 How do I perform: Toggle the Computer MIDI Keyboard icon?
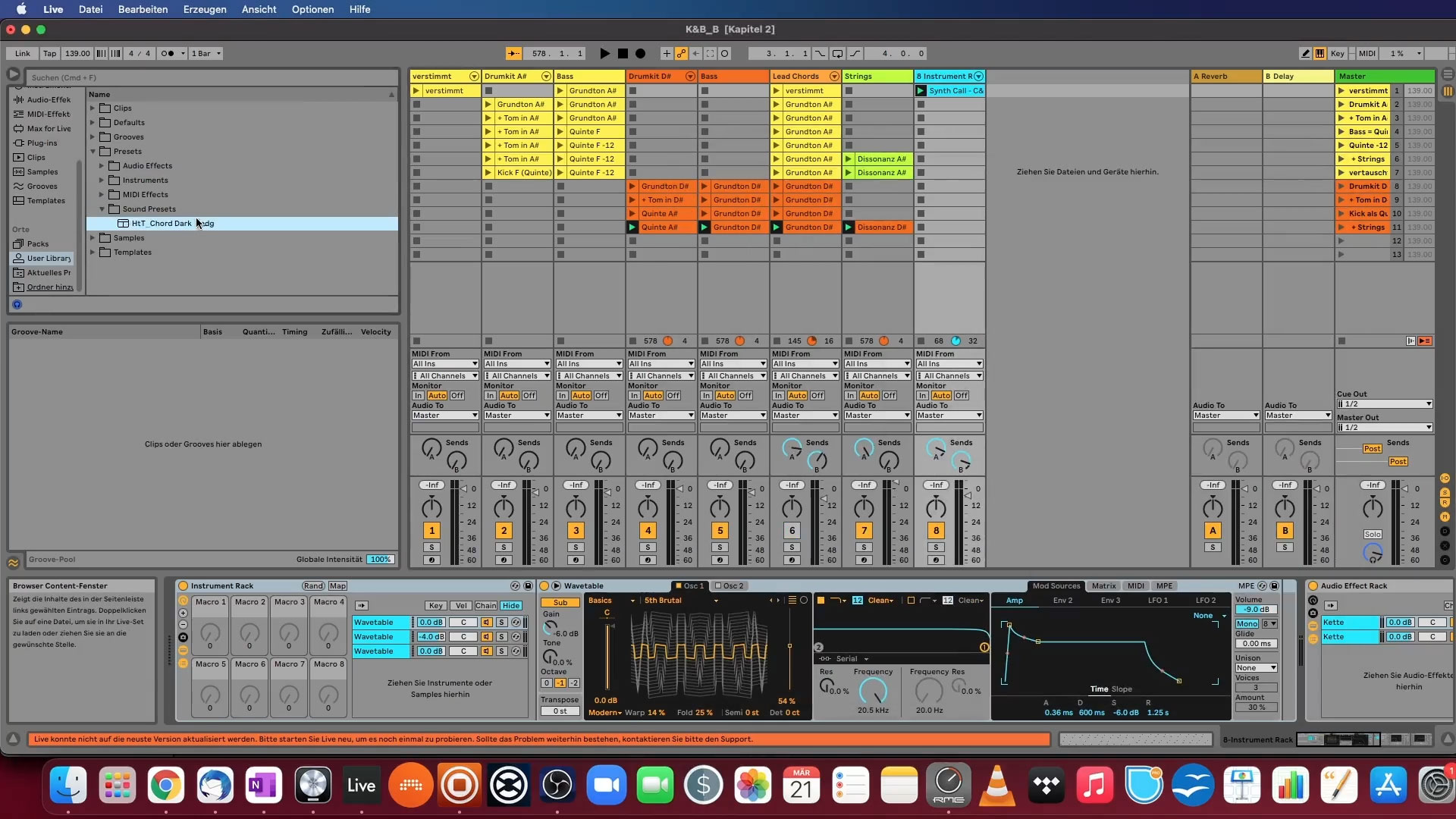tap(1319, 54)
